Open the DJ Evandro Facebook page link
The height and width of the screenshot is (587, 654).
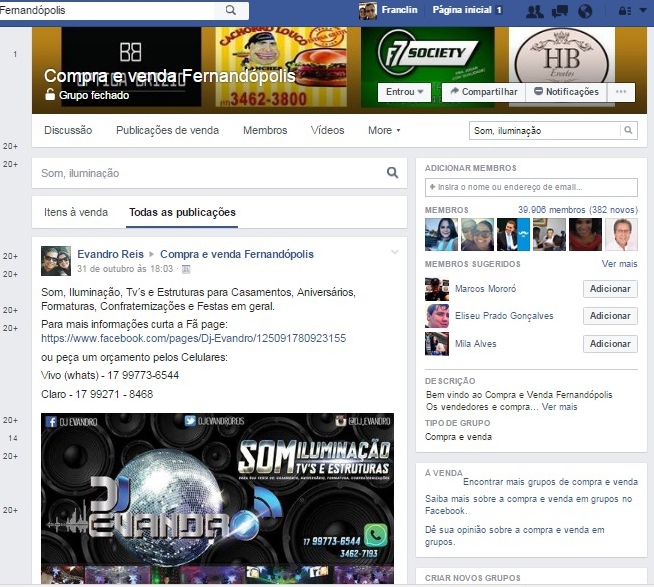point(193,339)
